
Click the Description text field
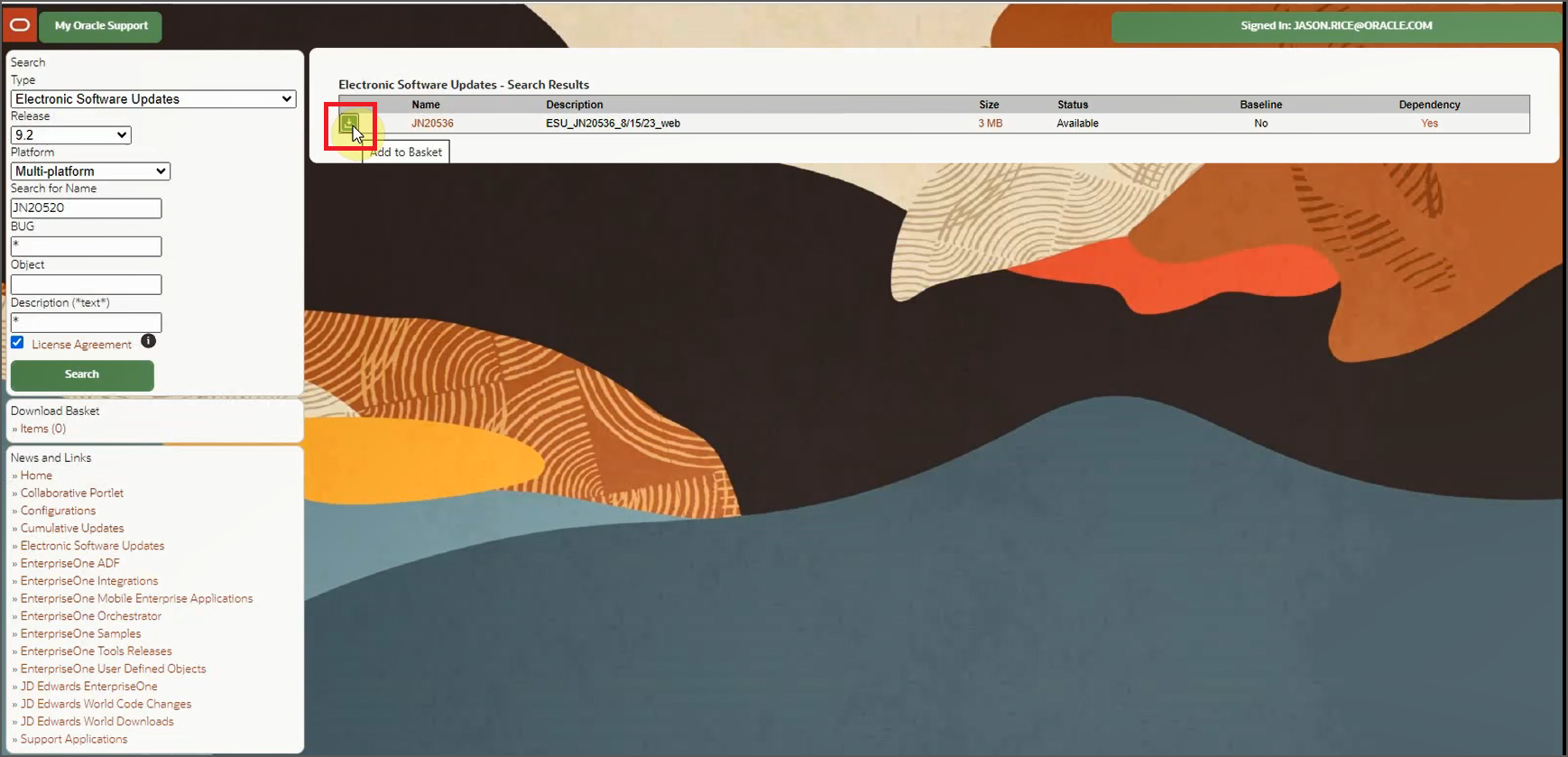[x=86, y=322]
